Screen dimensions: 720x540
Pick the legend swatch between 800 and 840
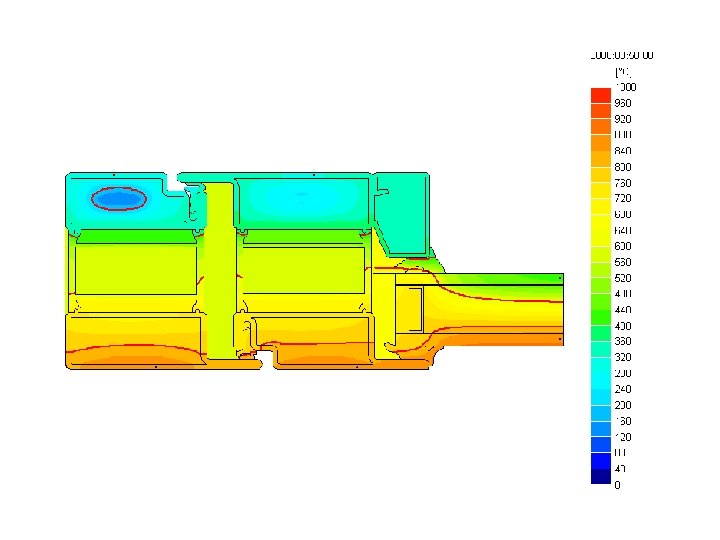click(601, 159)
